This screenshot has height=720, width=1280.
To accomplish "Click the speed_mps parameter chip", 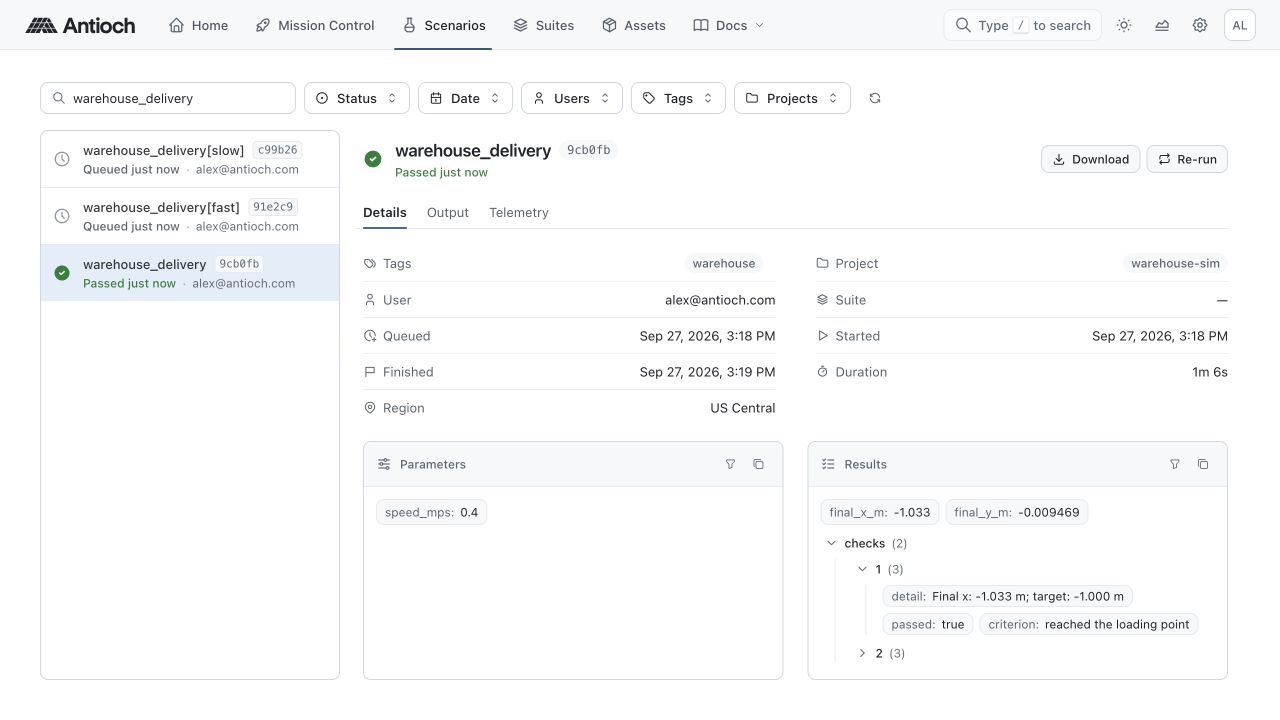I will [x=432, y=512].
